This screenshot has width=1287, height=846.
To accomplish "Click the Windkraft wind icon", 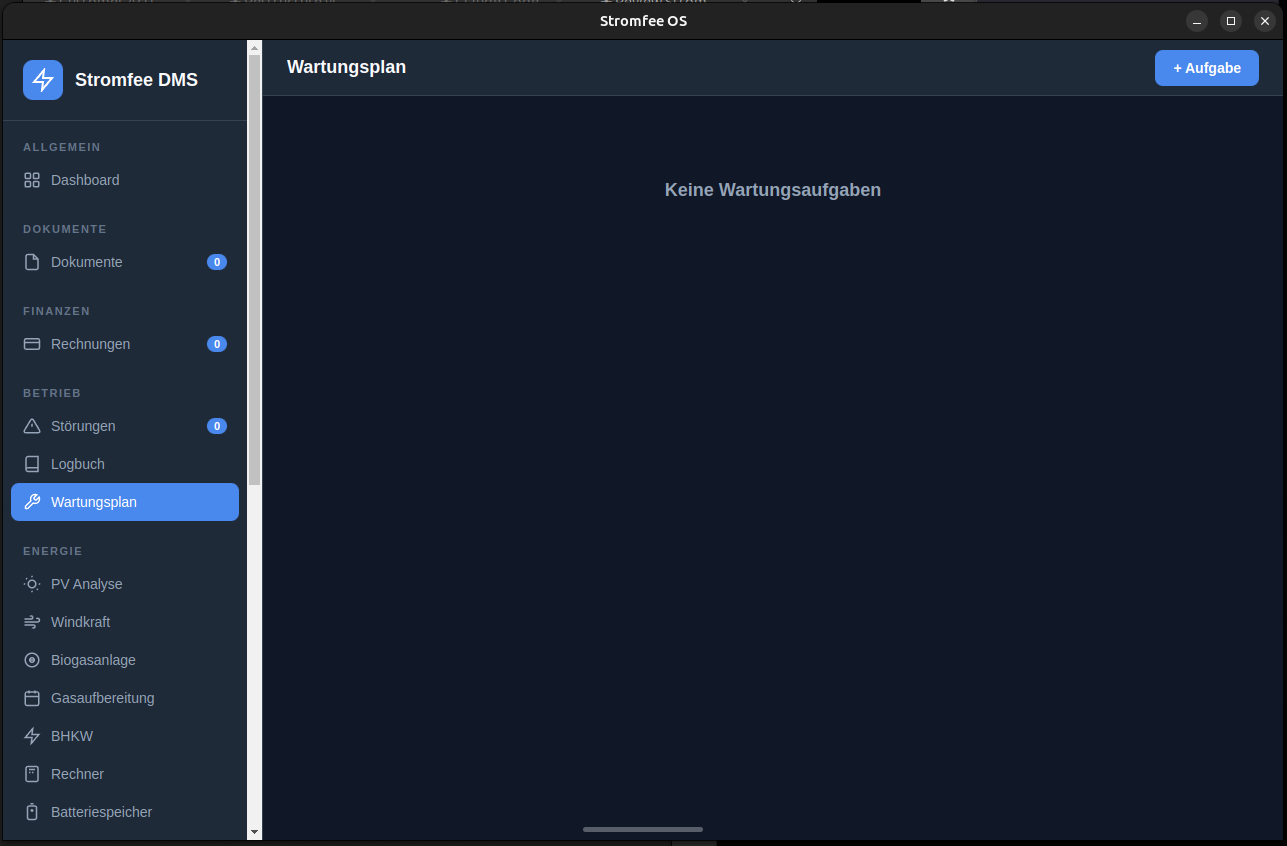I will point(32,622).
